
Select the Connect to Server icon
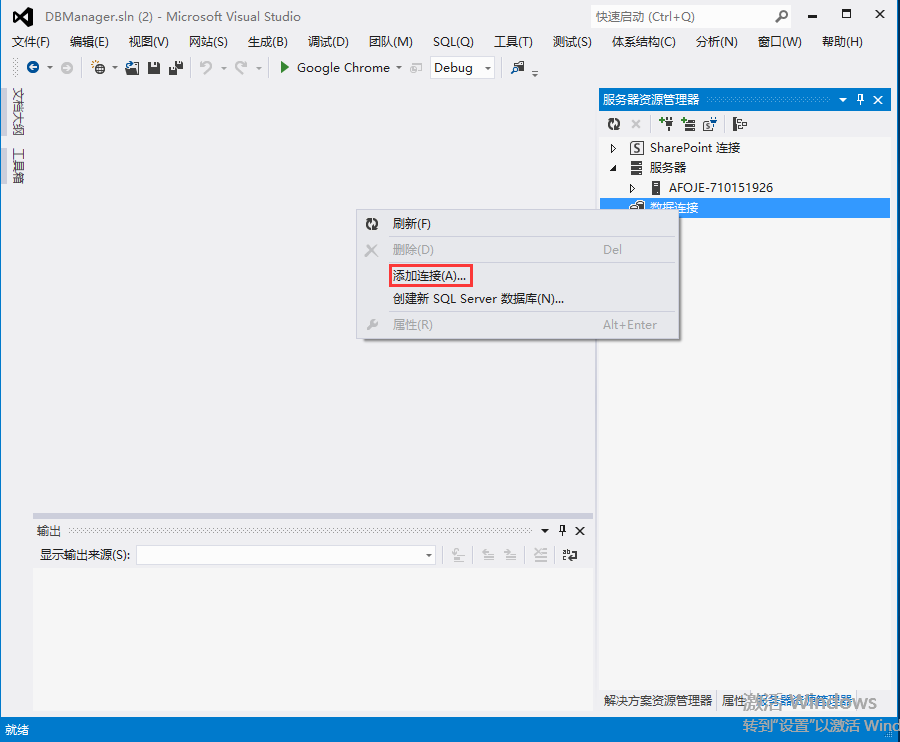click(x=687, y=124)
